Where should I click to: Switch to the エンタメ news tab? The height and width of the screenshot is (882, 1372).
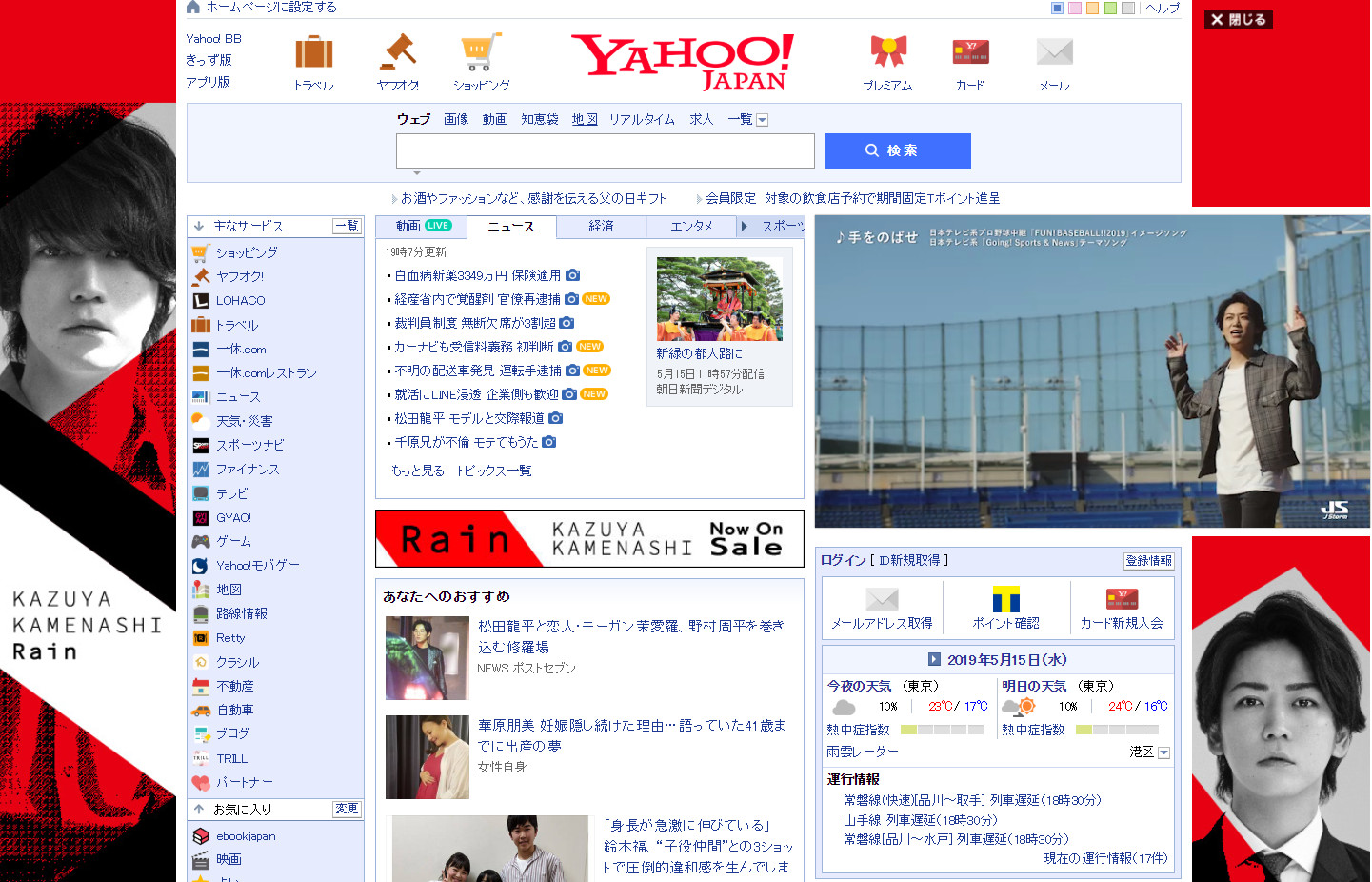(x=691, y=226)
